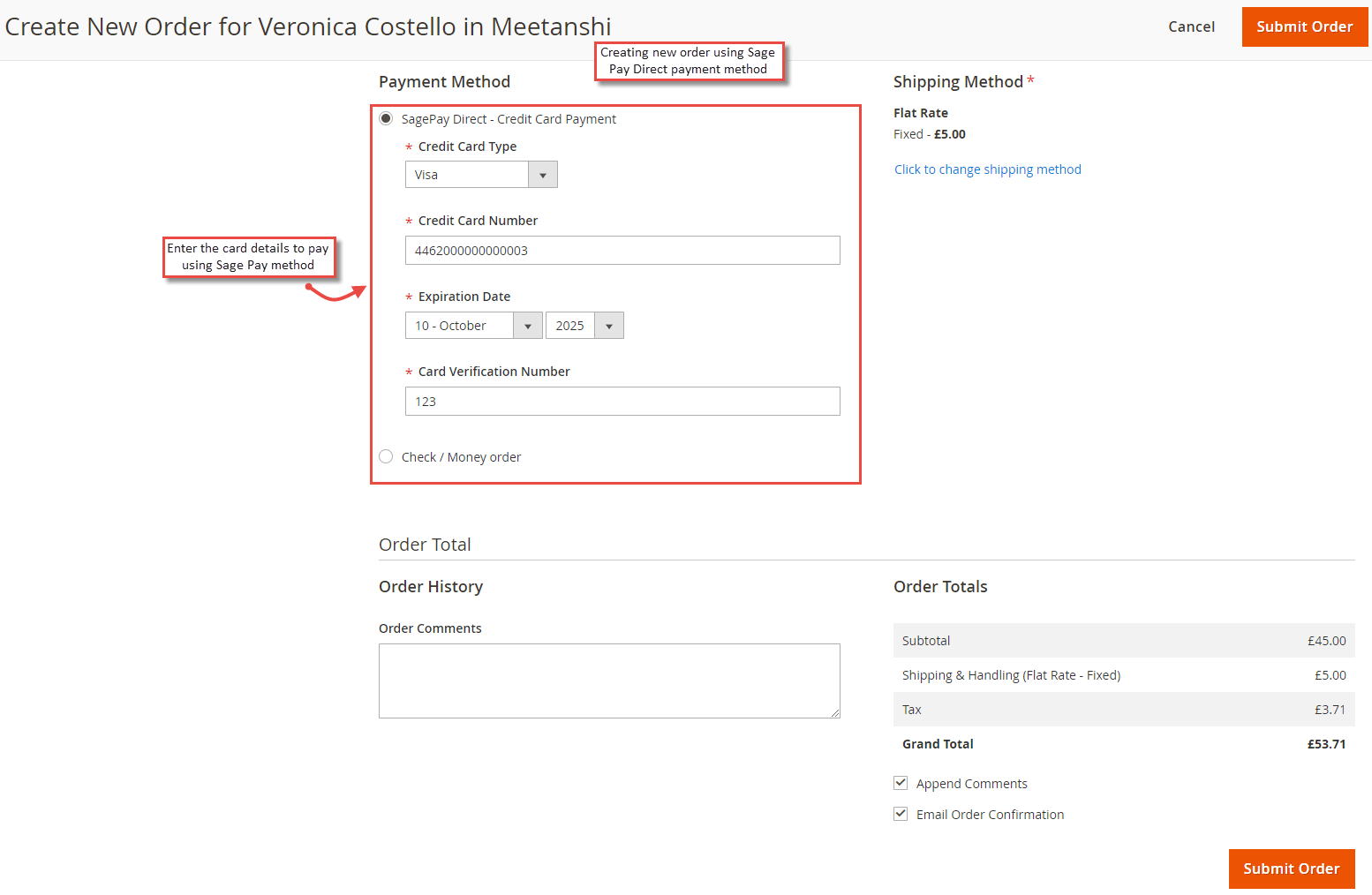This screenshot has width=1372, height=895.
Task: Open Credit Card Type dropdown showing Visa
Action: pos(481,175)
